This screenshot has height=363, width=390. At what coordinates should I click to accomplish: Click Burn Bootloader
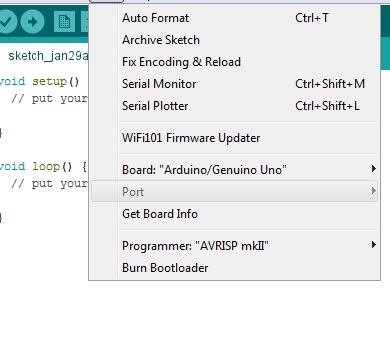click(235, 268)
